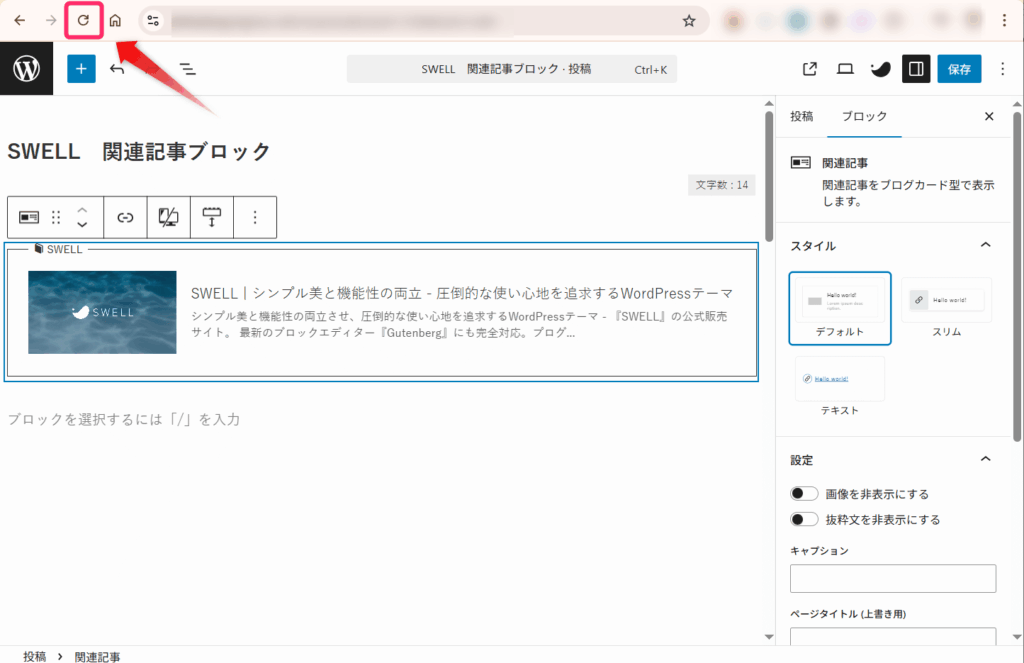
Task: Click the editor canvas vertical scrollbar
Action: 769,176
